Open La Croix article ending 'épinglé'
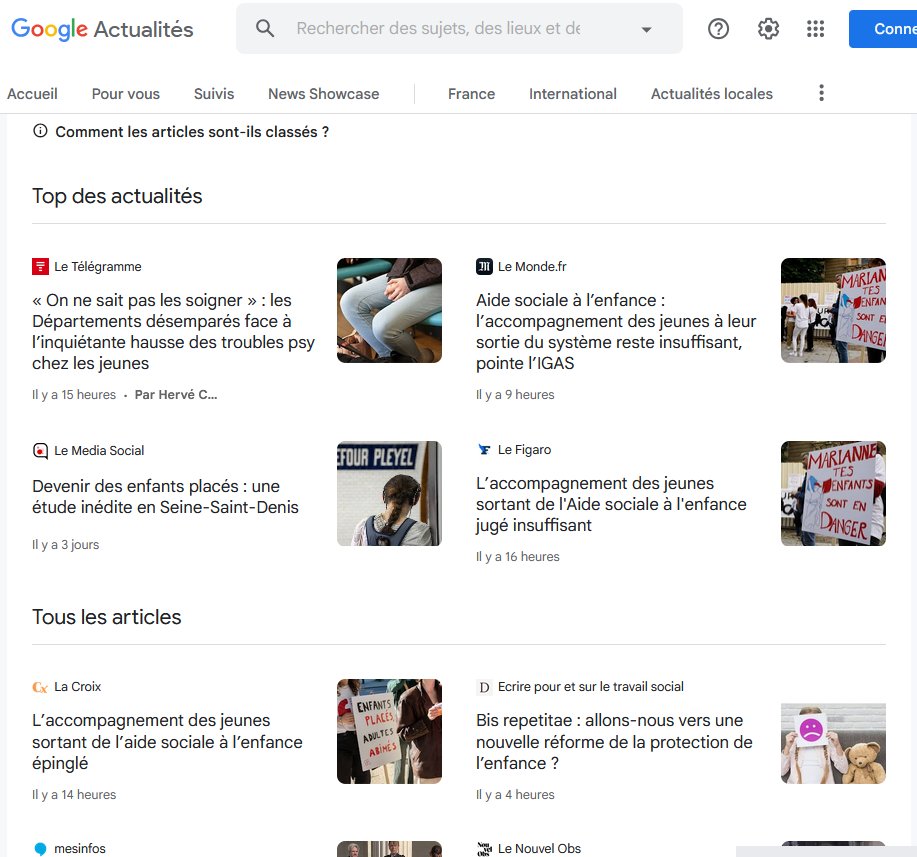The height and width of the screenshot is (857, 917). pos(167,742)
